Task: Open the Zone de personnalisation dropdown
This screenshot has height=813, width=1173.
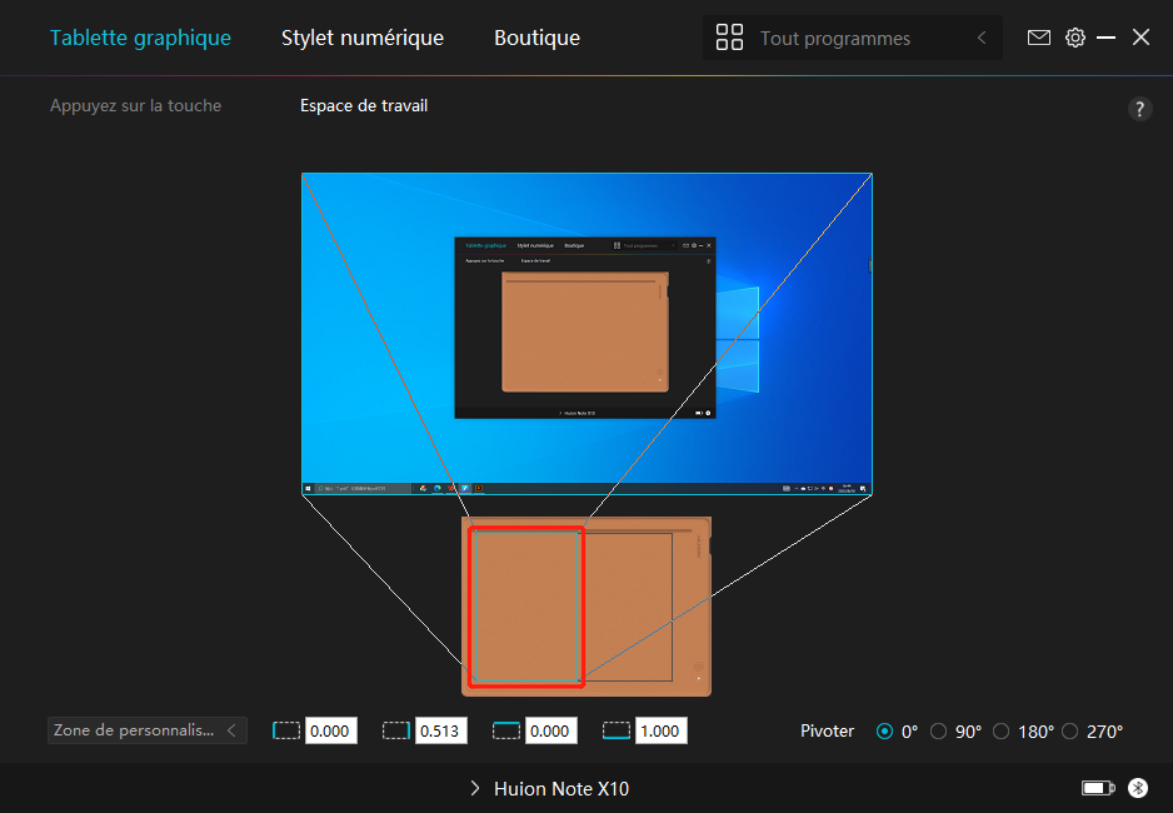Action: (147, 731)
